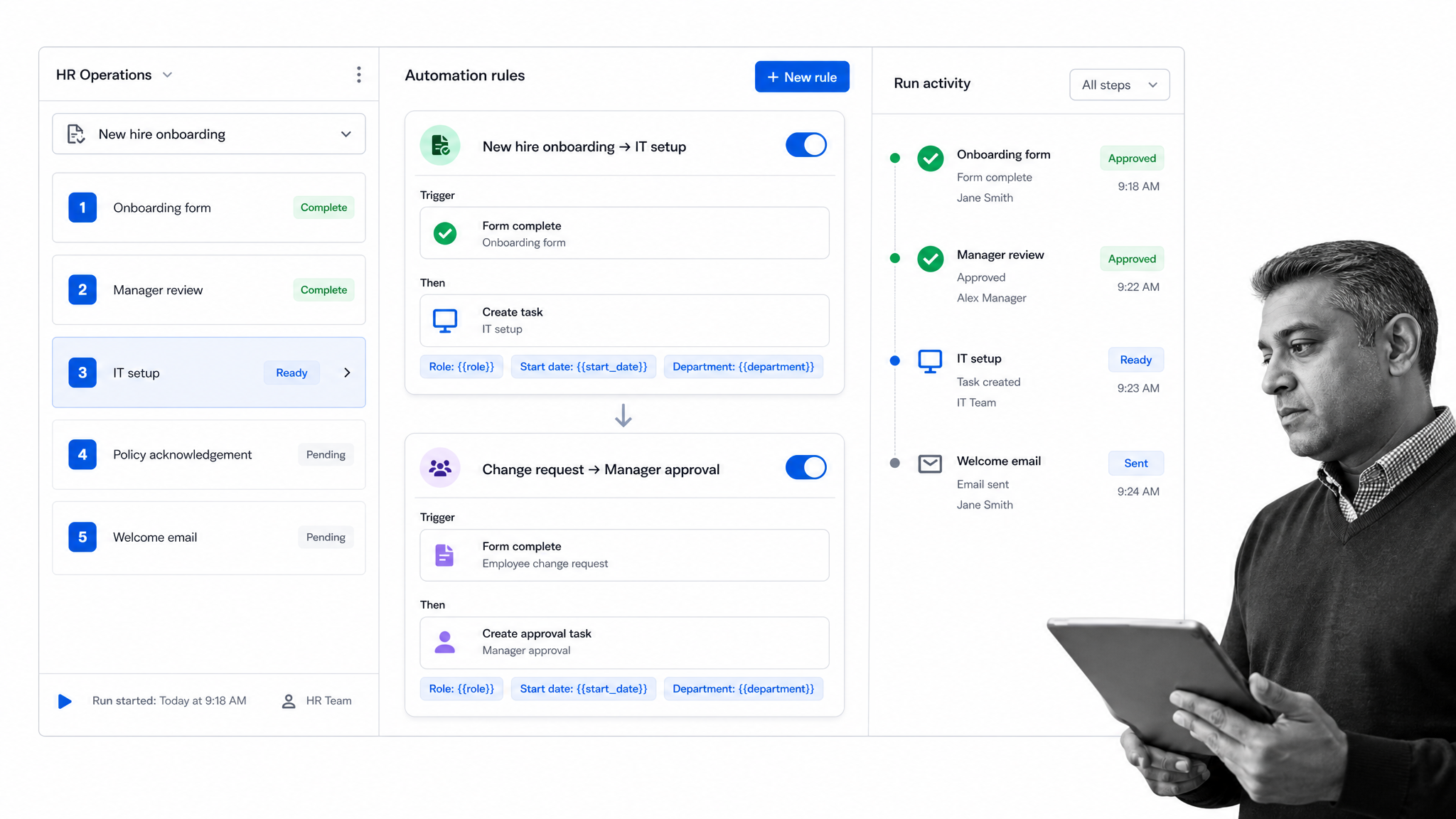Open Create approval task action card

624,643
